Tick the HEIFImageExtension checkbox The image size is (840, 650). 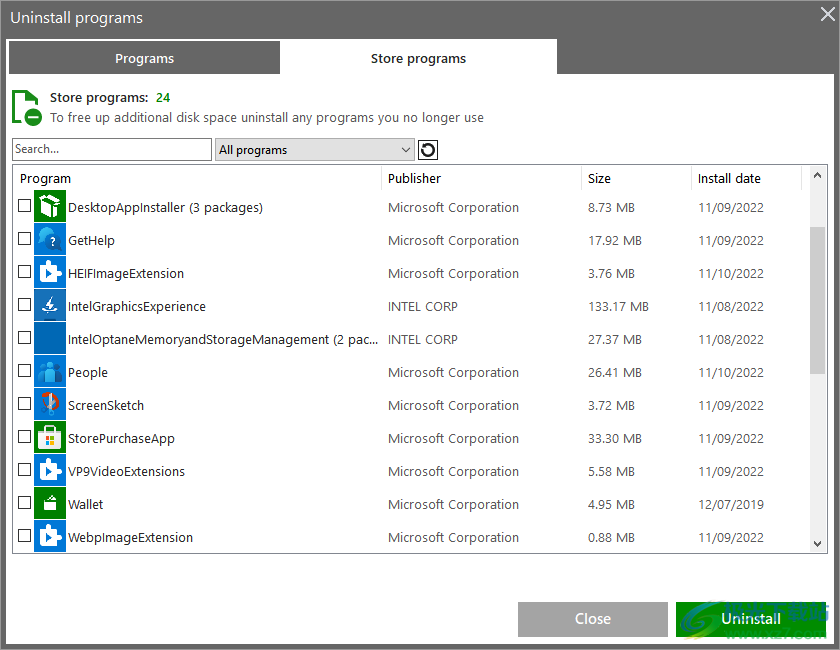click(24, 272)
